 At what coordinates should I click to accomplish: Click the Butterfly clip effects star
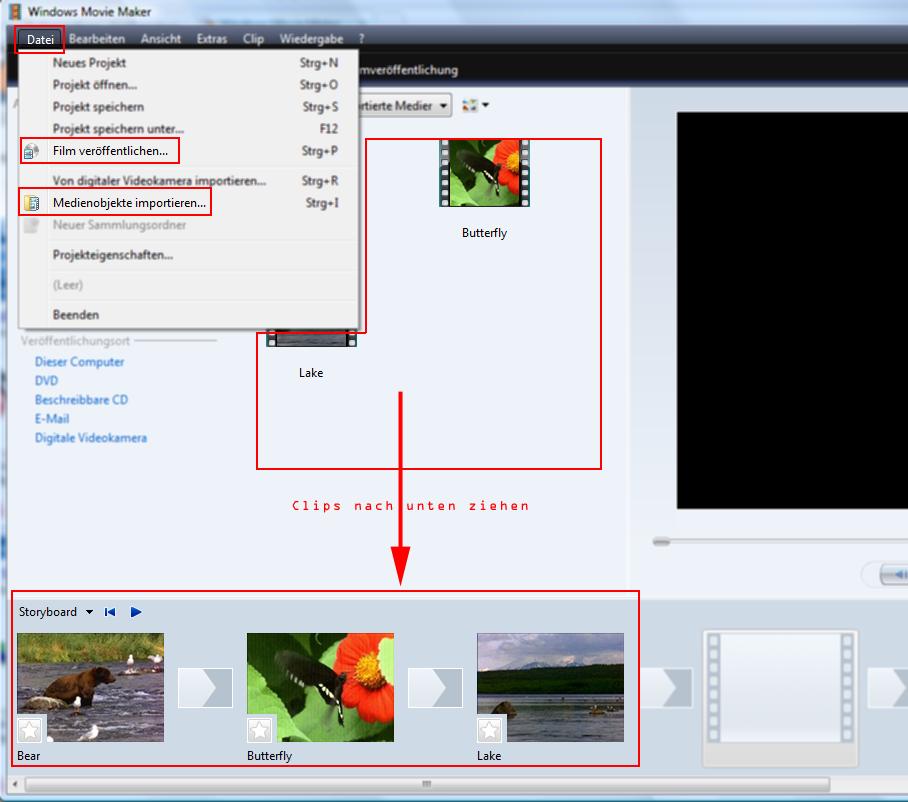[259, 730]
